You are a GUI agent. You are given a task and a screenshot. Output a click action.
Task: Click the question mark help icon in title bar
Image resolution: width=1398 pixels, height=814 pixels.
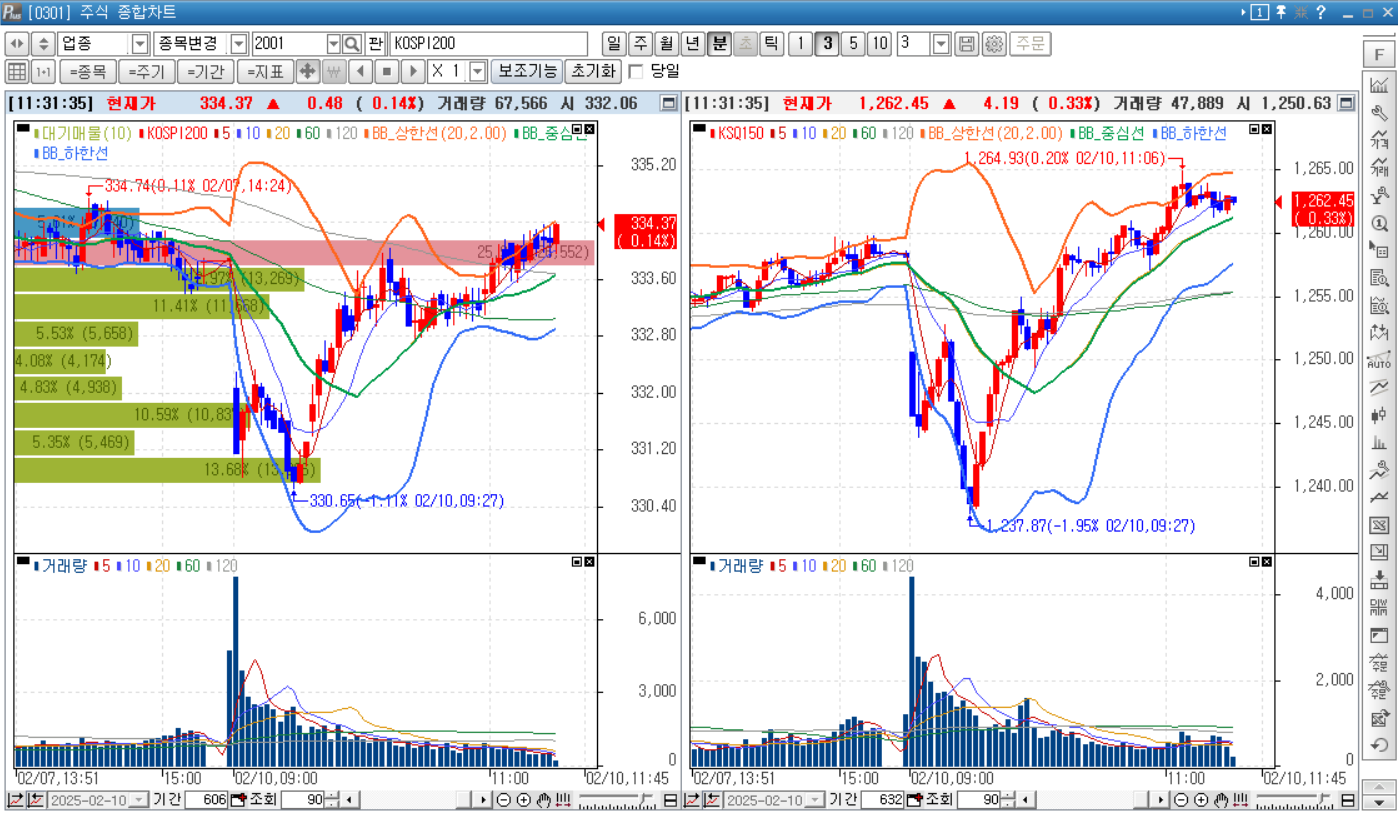(x=1321, y=12)
